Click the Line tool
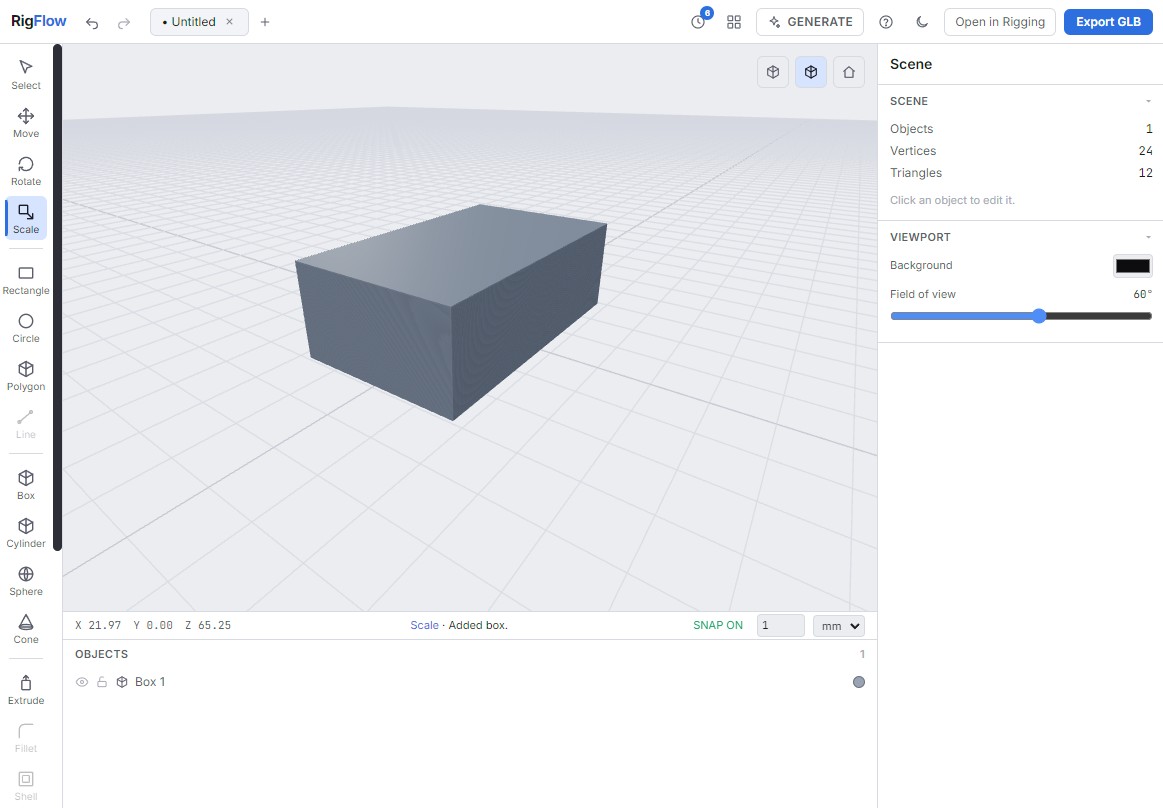1163x808 pixels. [26, 424]
